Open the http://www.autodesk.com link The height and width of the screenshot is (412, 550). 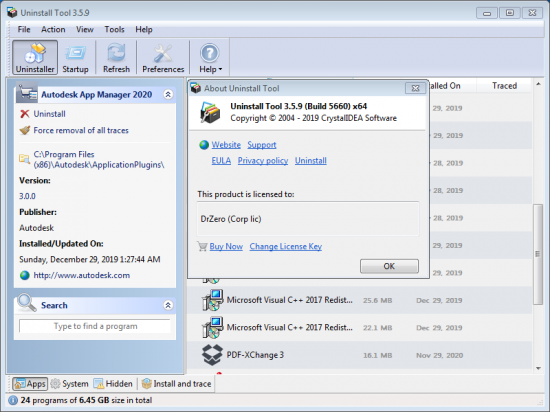[82, 275]
